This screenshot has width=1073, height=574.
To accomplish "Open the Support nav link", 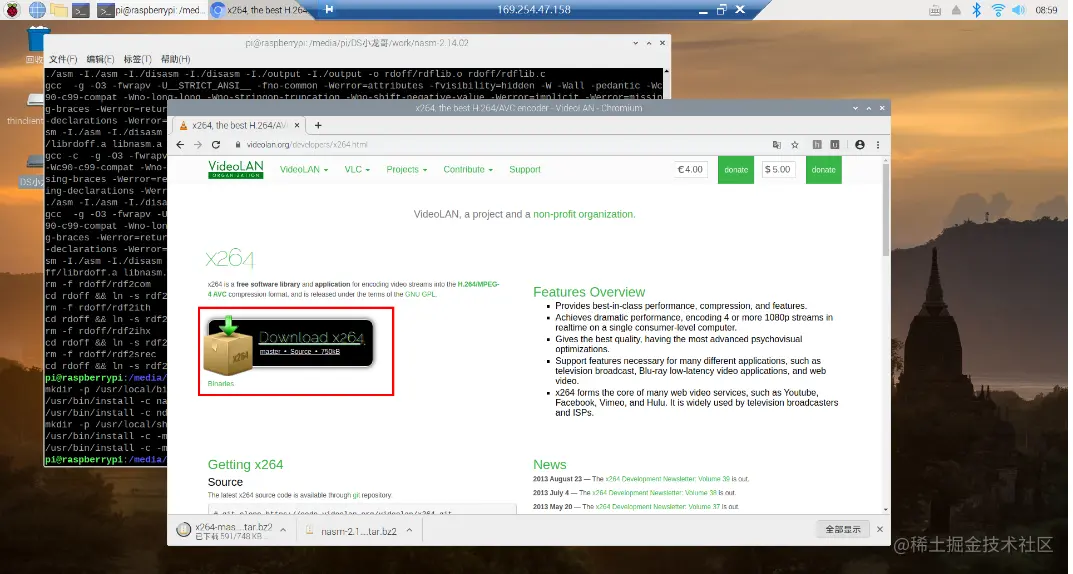I will point(524,169).
